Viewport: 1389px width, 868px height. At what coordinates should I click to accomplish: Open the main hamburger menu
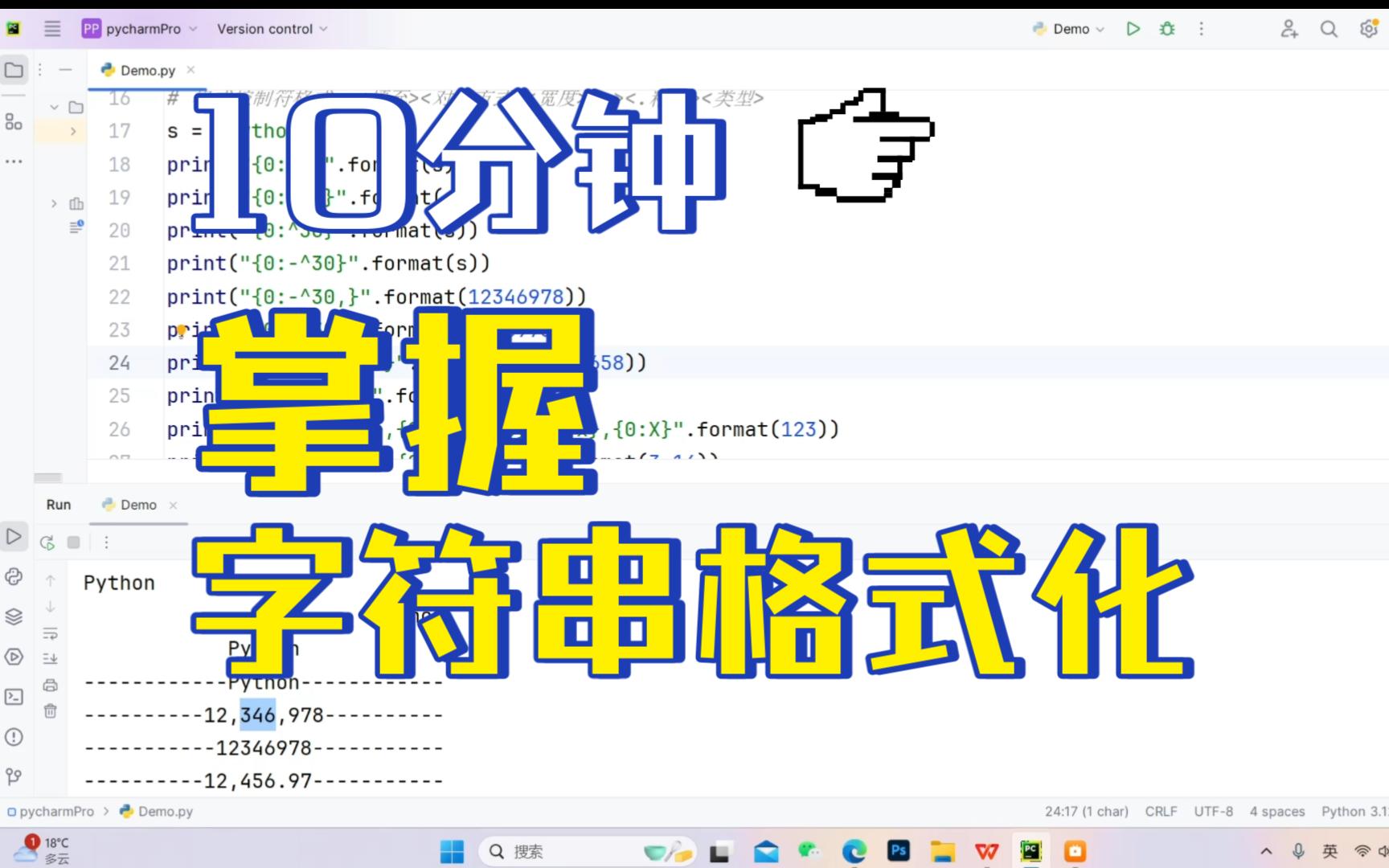52,29
